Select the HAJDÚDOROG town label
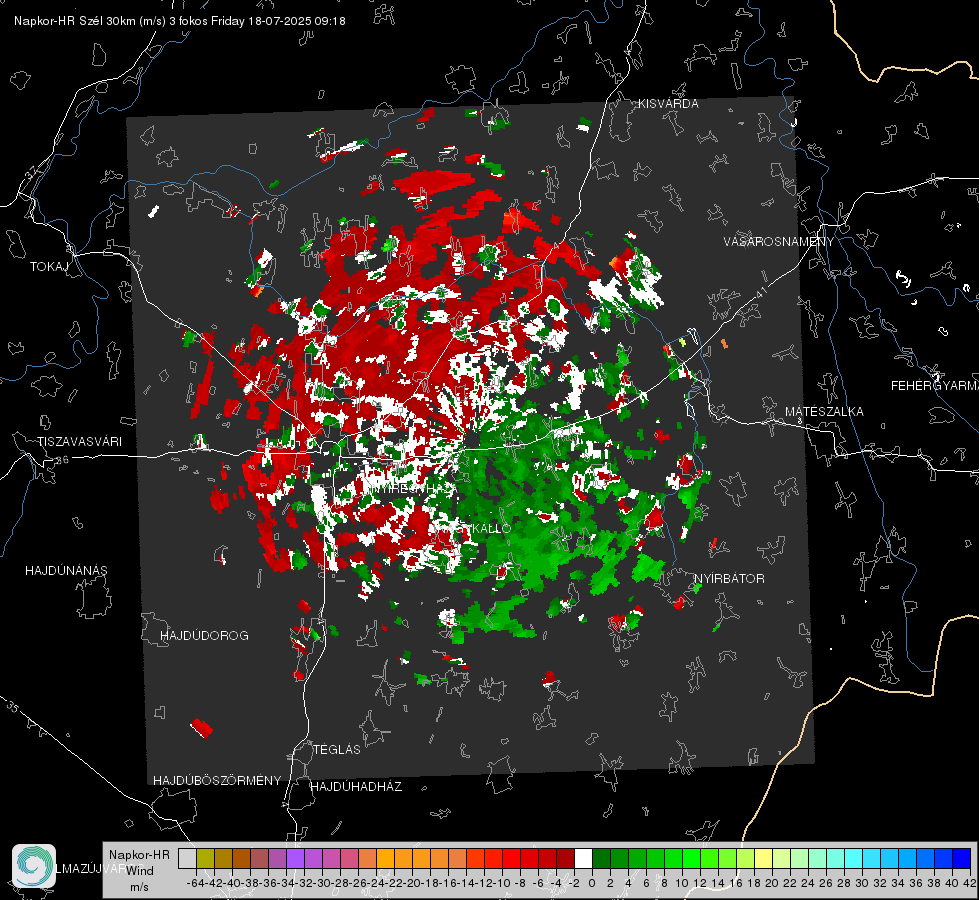Screen dimensions: 979x900 pyautogui.click(x=204, y=636)
